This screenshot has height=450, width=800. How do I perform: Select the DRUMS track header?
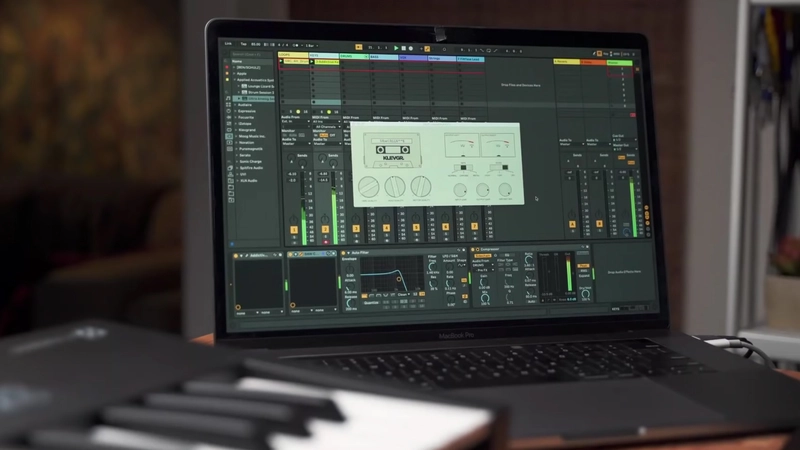pyautogui.click(x=354, y=56)
